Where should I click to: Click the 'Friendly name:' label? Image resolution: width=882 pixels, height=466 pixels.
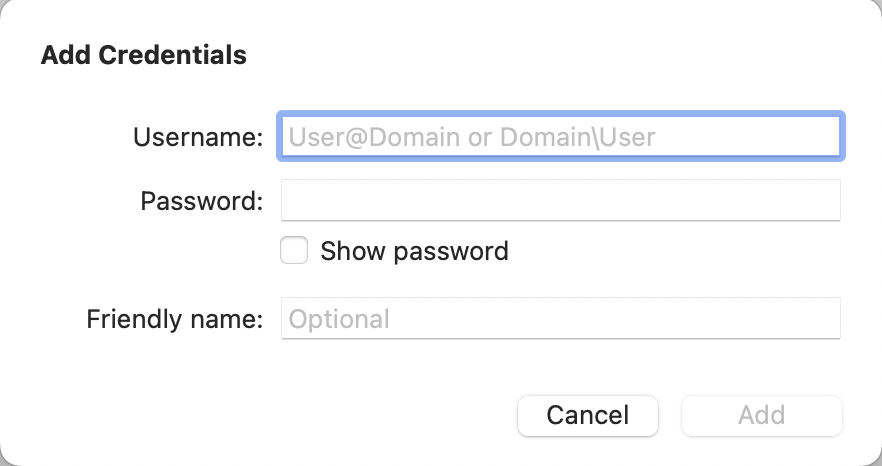pyautogui.click(x=175, y=319)
